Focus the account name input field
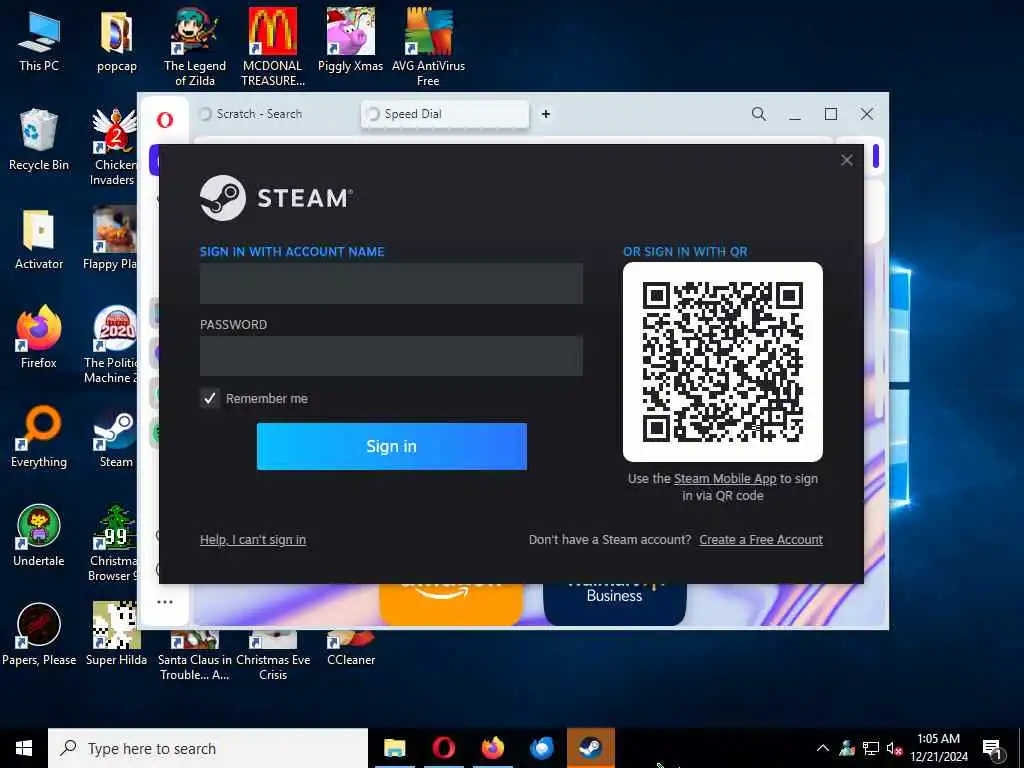 391,283
